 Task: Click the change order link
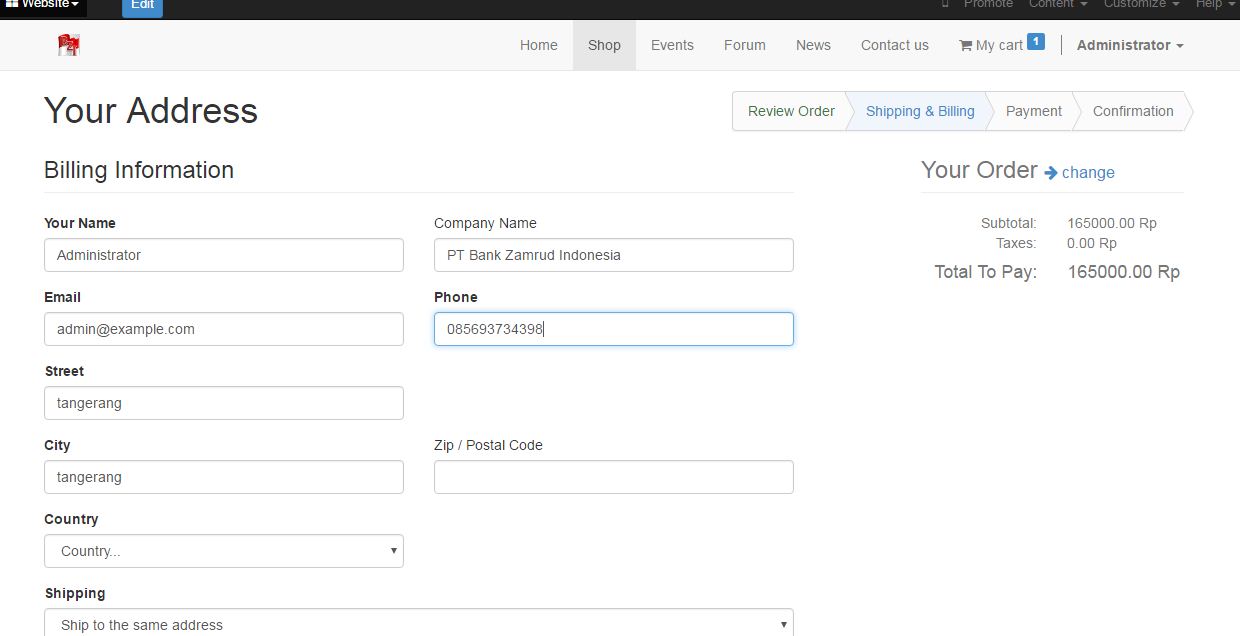coord(1088,172)
